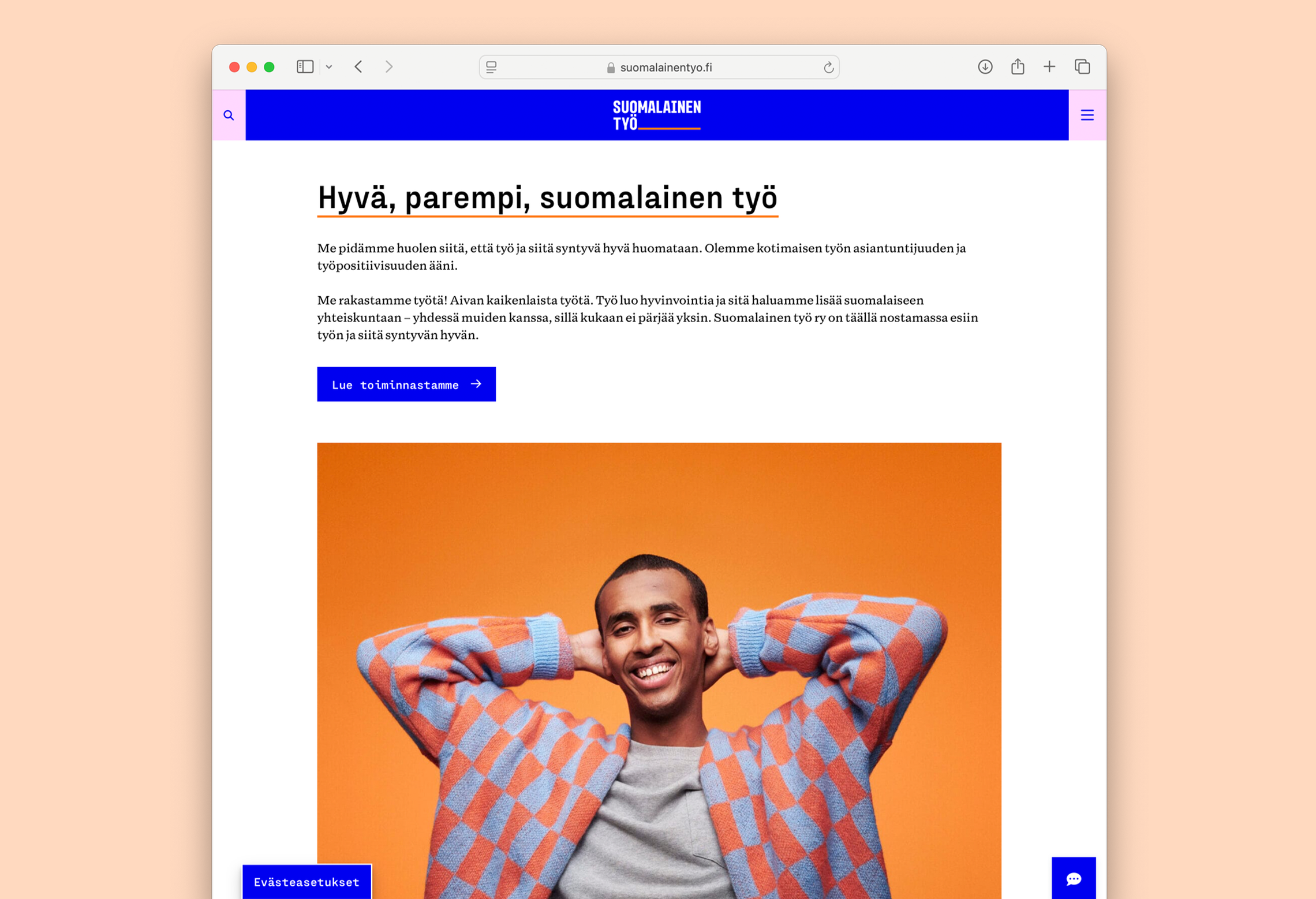Image resolution: width=1316 pixels, height=899 pixels.
Task: Open the chat bubble widget
Action: pos(1073,878)
